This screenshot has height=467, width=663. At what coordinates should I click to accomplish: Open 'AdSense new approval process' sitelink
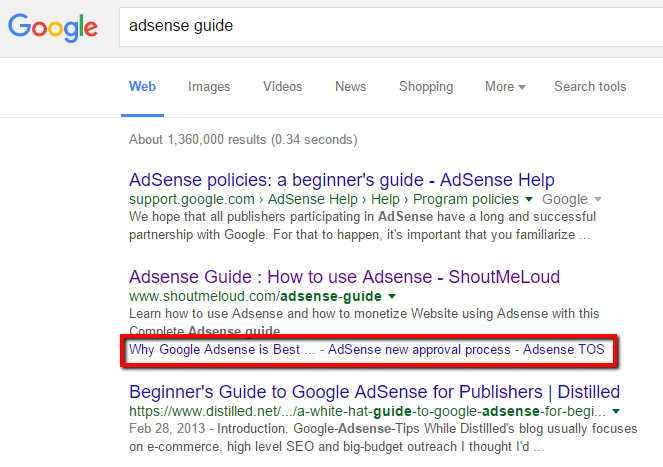[419, 349]
